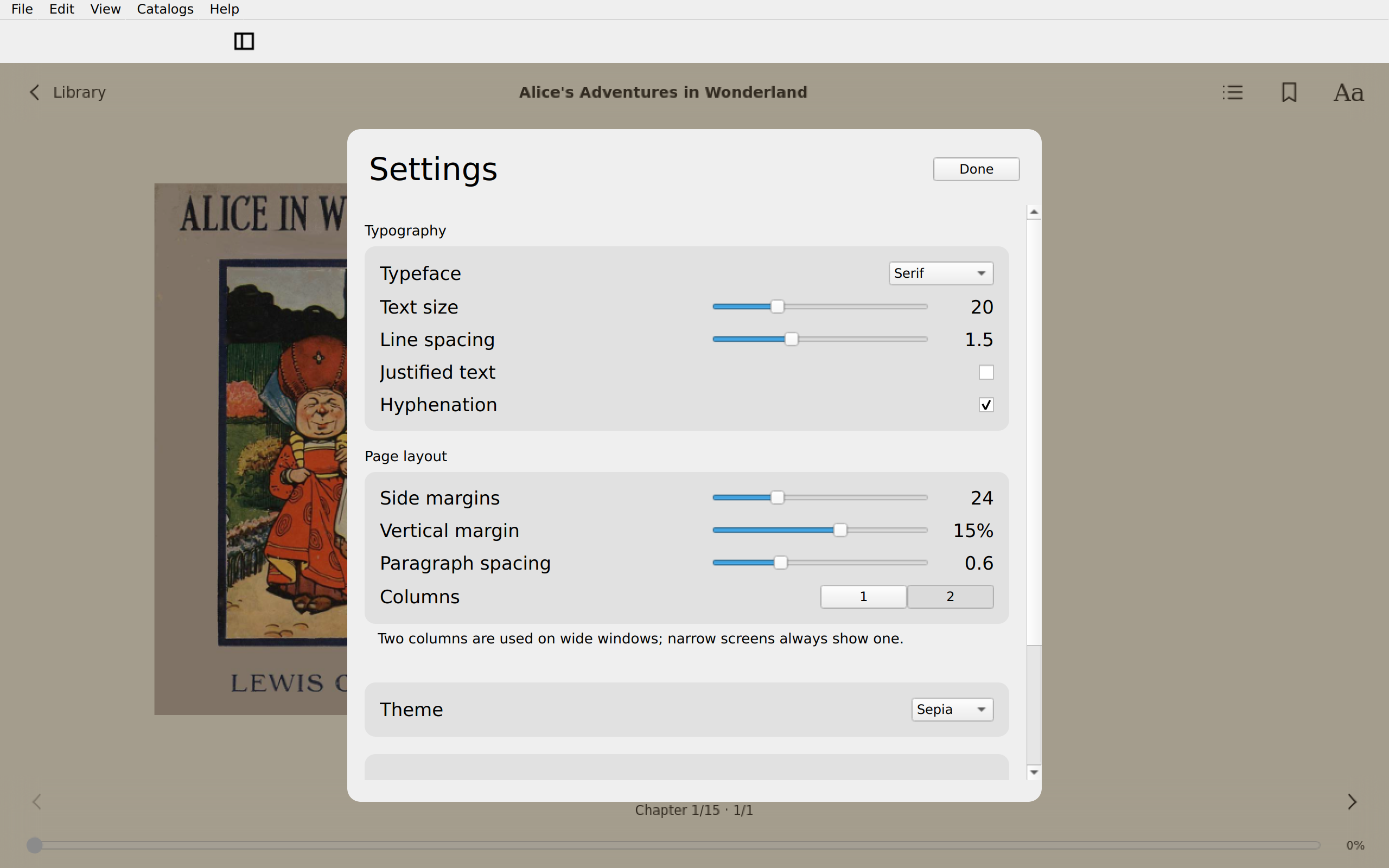The image size is (1389, 868).
Task: Open the File menu
Action: [22, 9]
